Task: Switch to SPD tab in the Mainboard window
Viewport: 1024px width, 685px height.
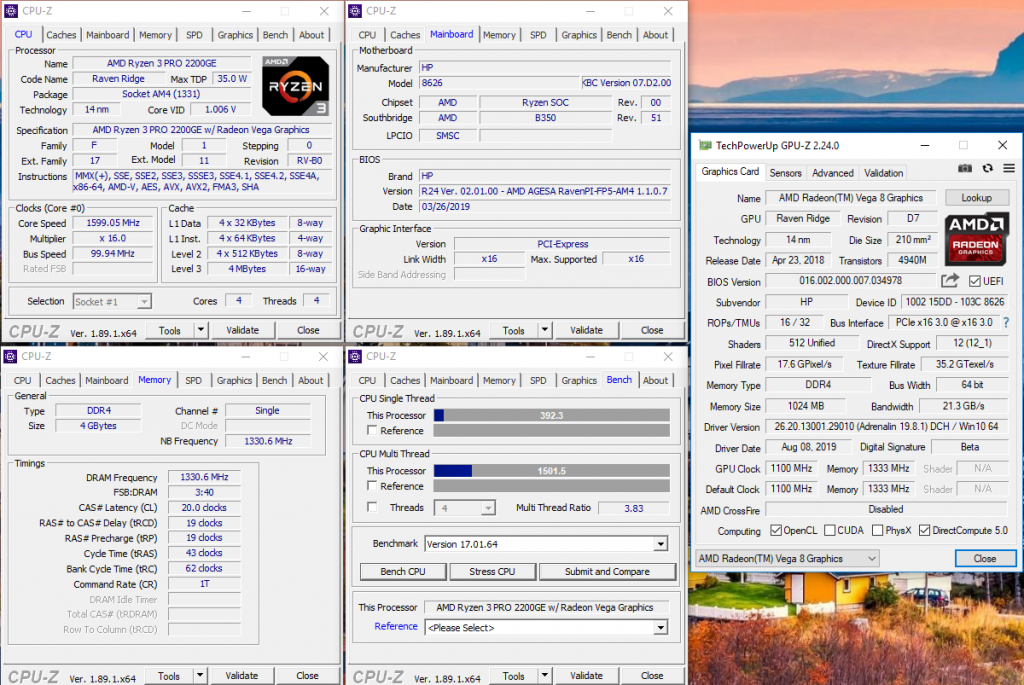Action: pyautogui.click(x=538, y=35)
